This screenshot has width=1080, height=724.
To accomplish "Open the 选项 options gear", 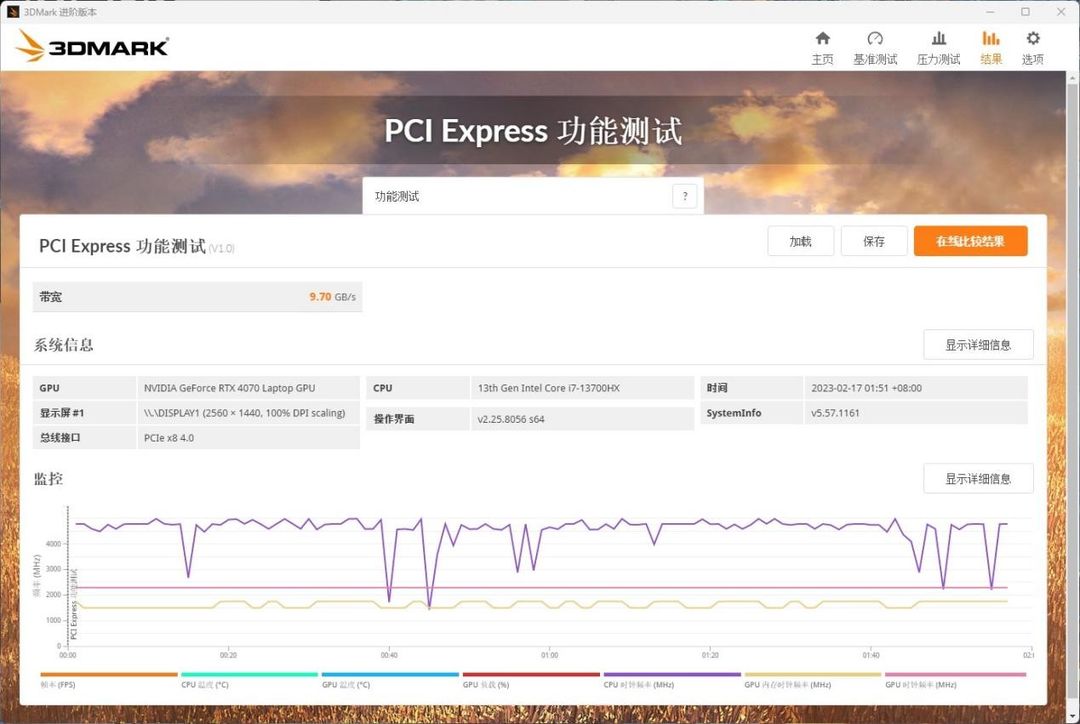I will tap(1032, 48).
